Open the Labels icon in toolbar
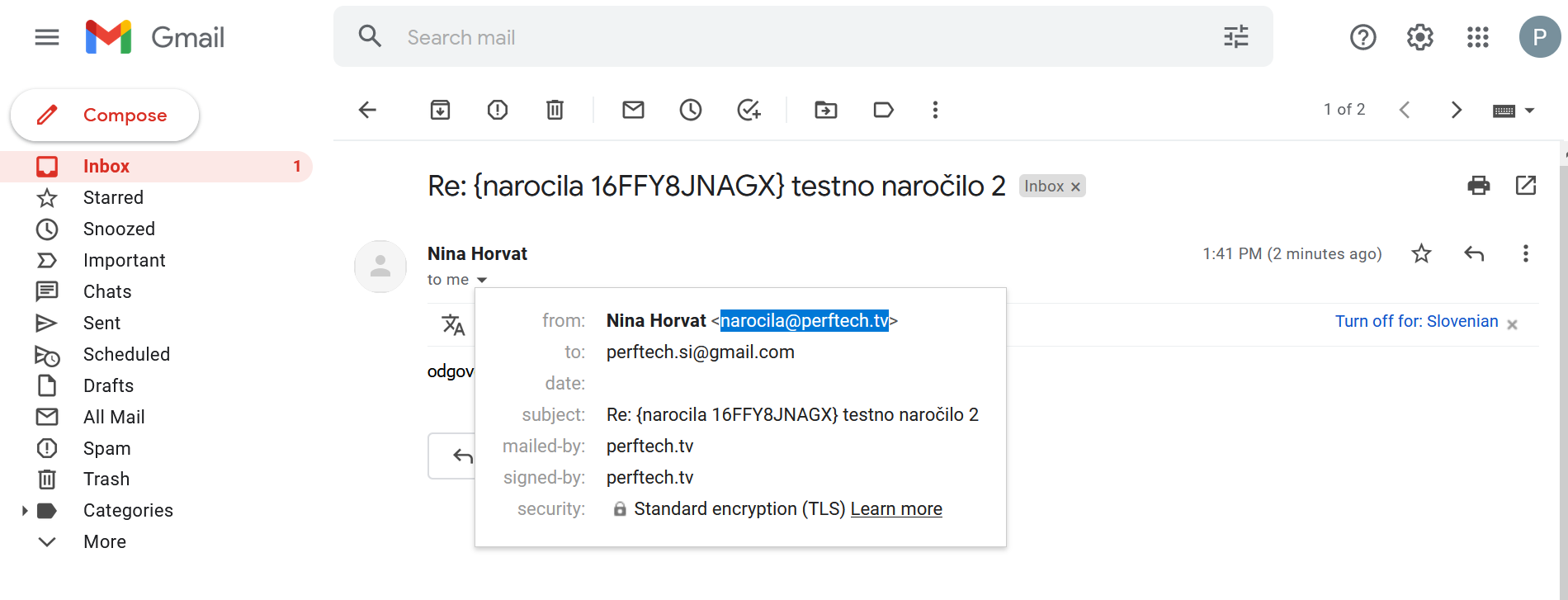 pos(883,110)
